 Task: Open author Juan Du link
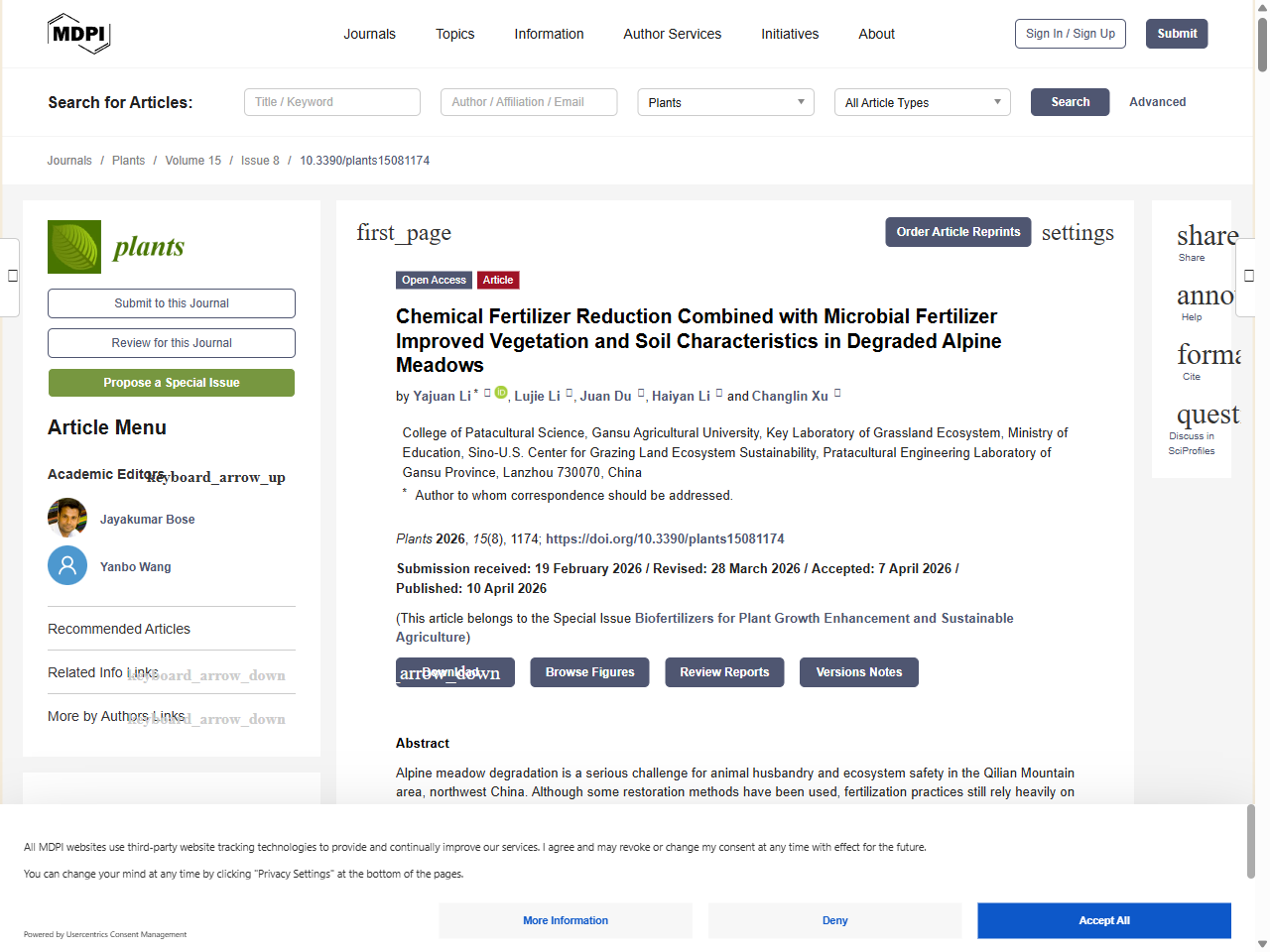[x=605, y=397]
